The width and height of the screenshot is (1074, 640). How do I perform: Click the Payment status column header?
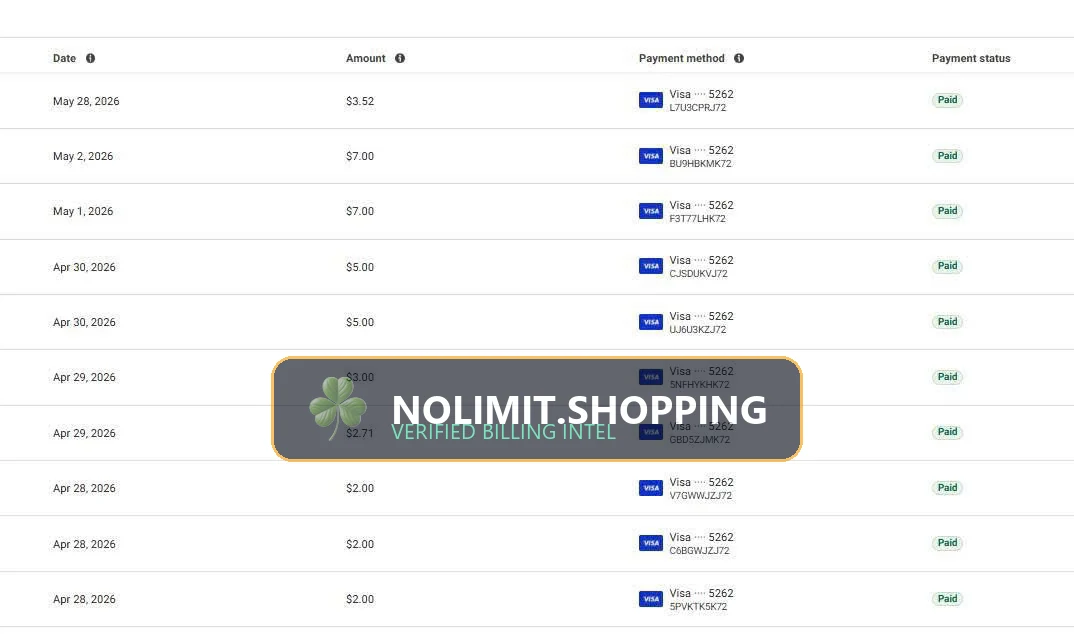pyautogui.click(x=971, y=58)
